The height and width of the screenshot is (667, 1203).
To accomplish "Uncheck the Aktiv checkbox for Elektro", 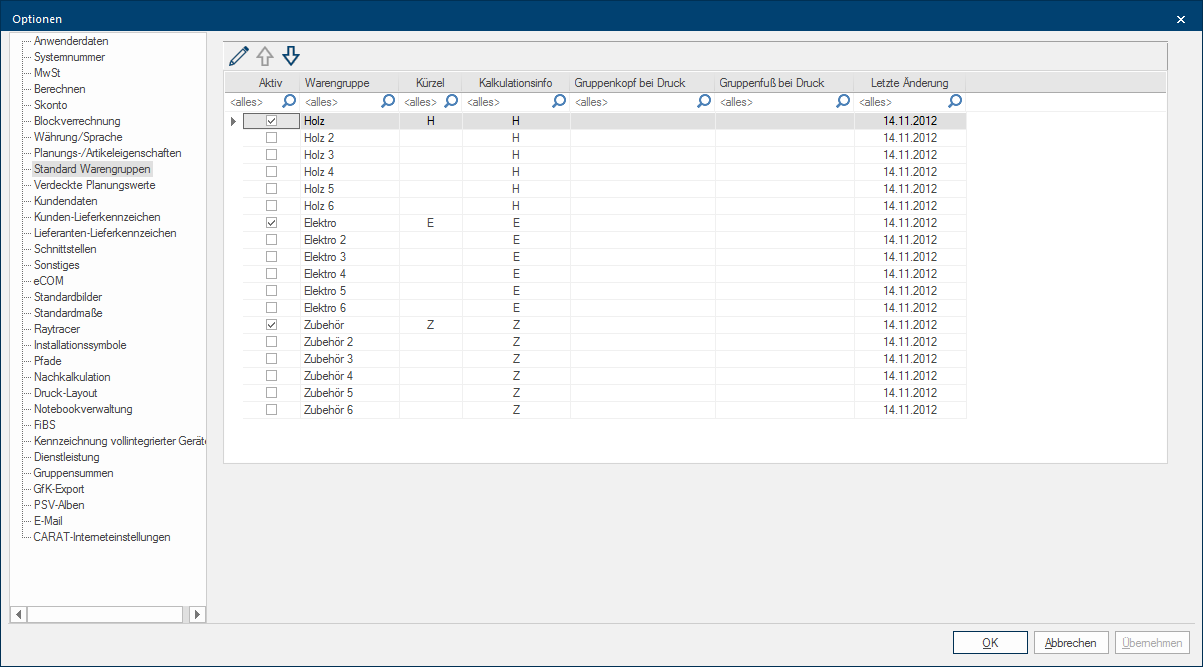I will click(271, 223).
